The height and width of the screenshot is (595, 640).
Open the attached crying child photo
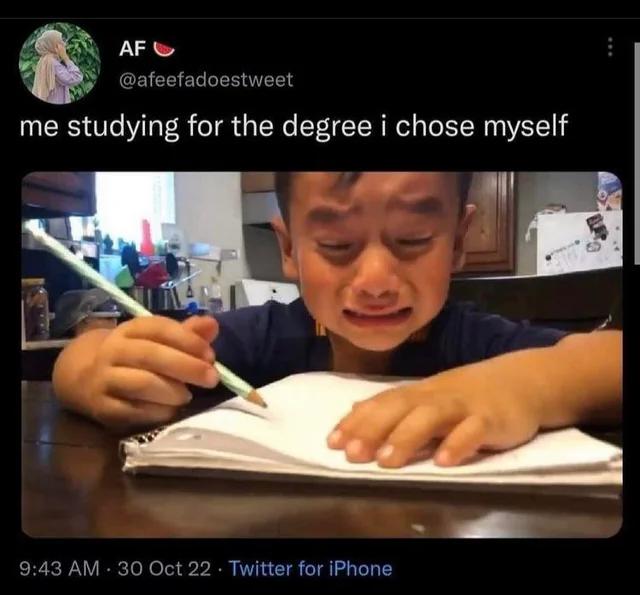tap(322, 354)
